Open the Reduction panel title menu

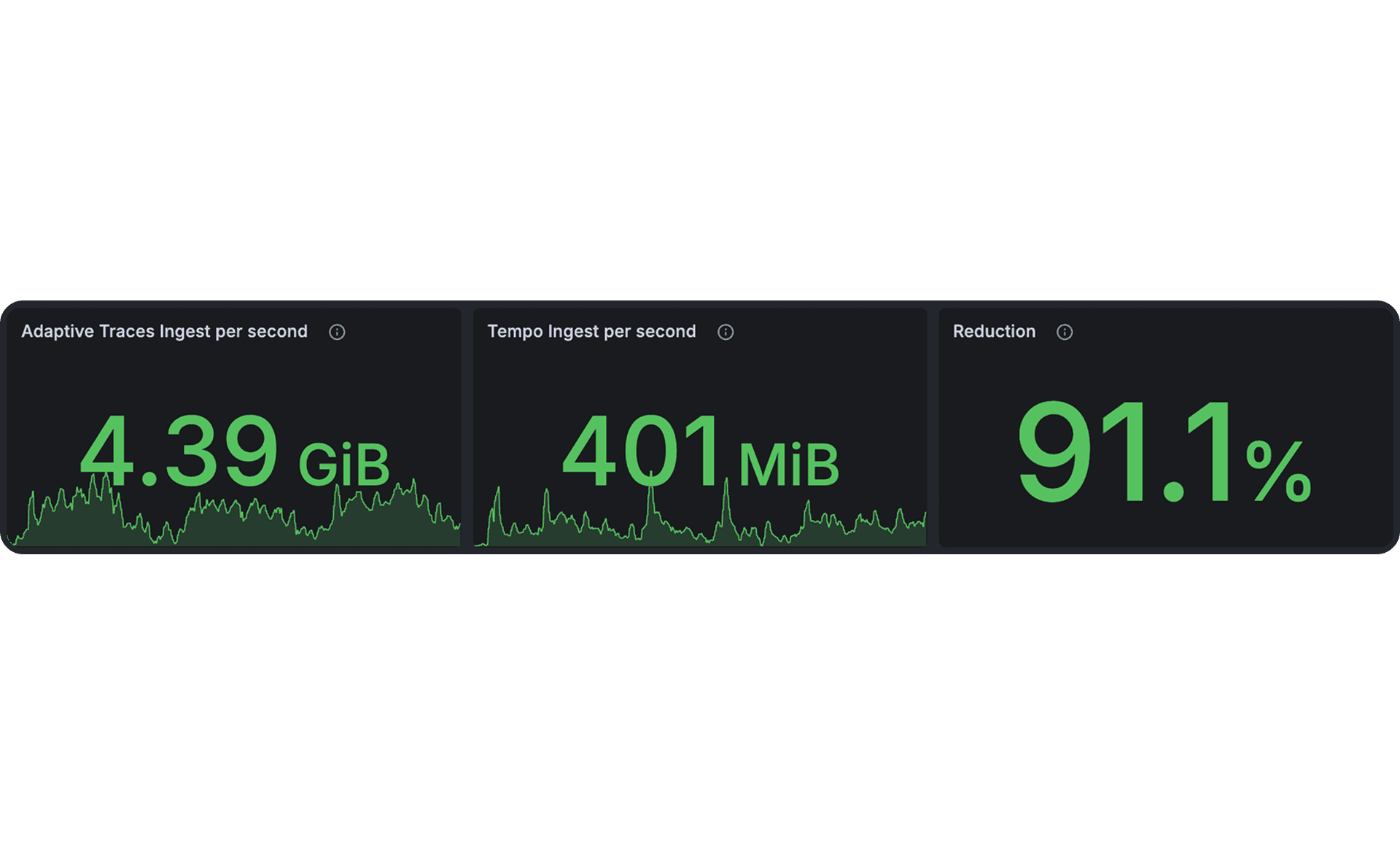click(x=994, y=332)
